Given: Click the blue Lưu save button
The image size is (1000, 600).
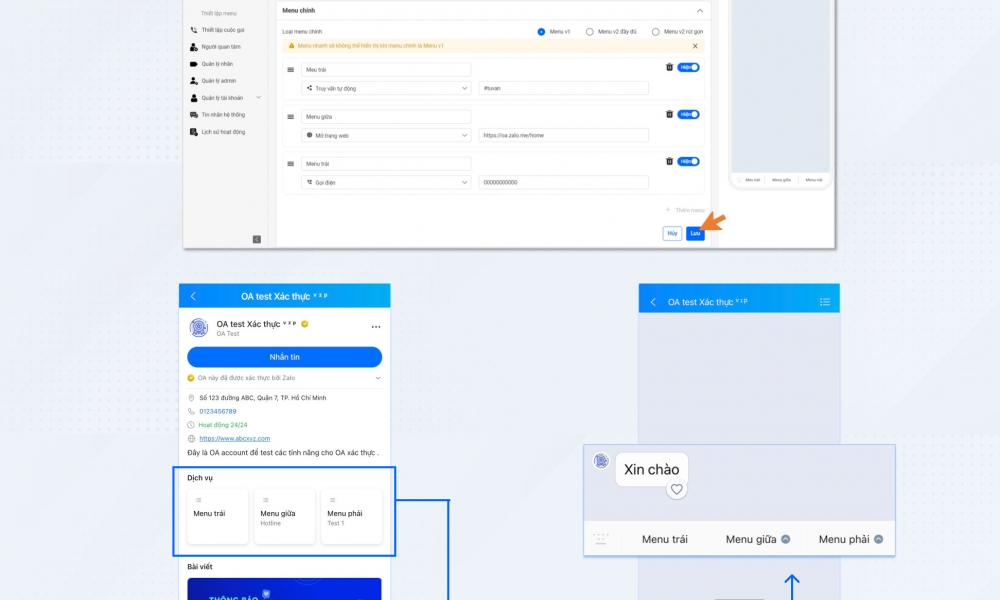Looking at the screenshot, I should [x=695, y=233].
